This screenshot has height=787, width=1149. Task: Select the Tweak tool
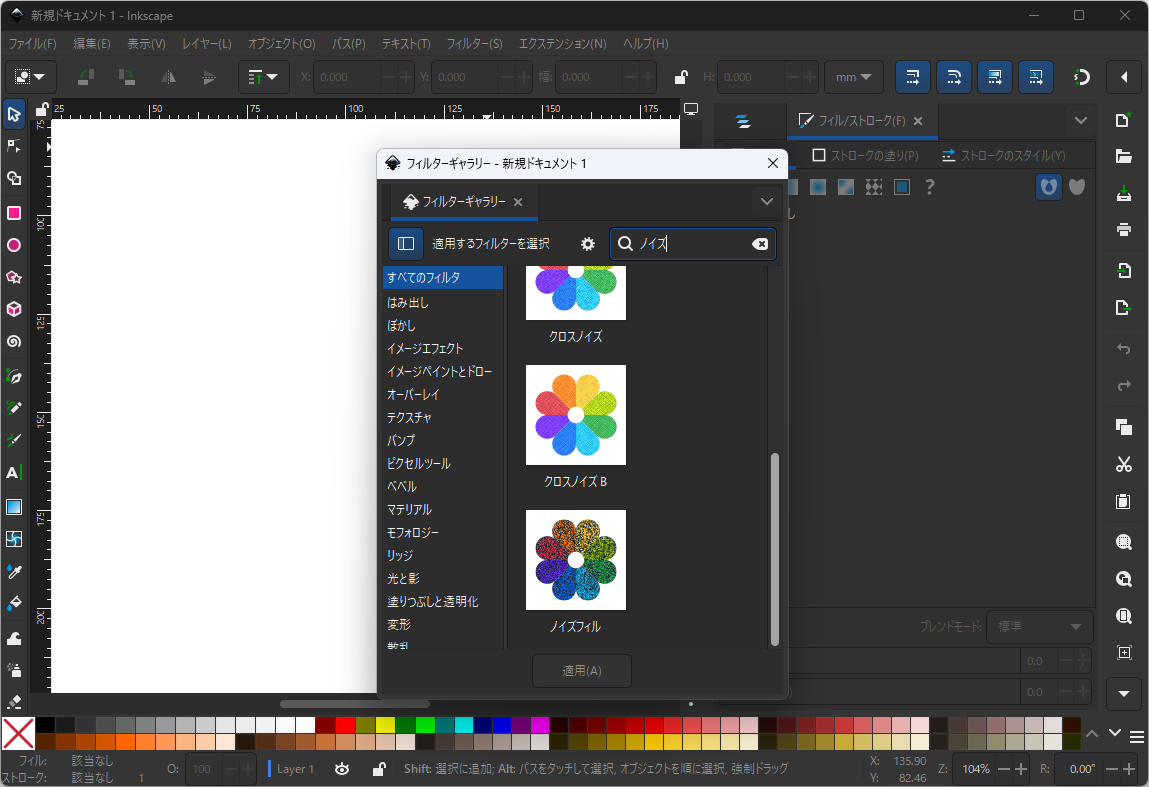click(13, 638)
